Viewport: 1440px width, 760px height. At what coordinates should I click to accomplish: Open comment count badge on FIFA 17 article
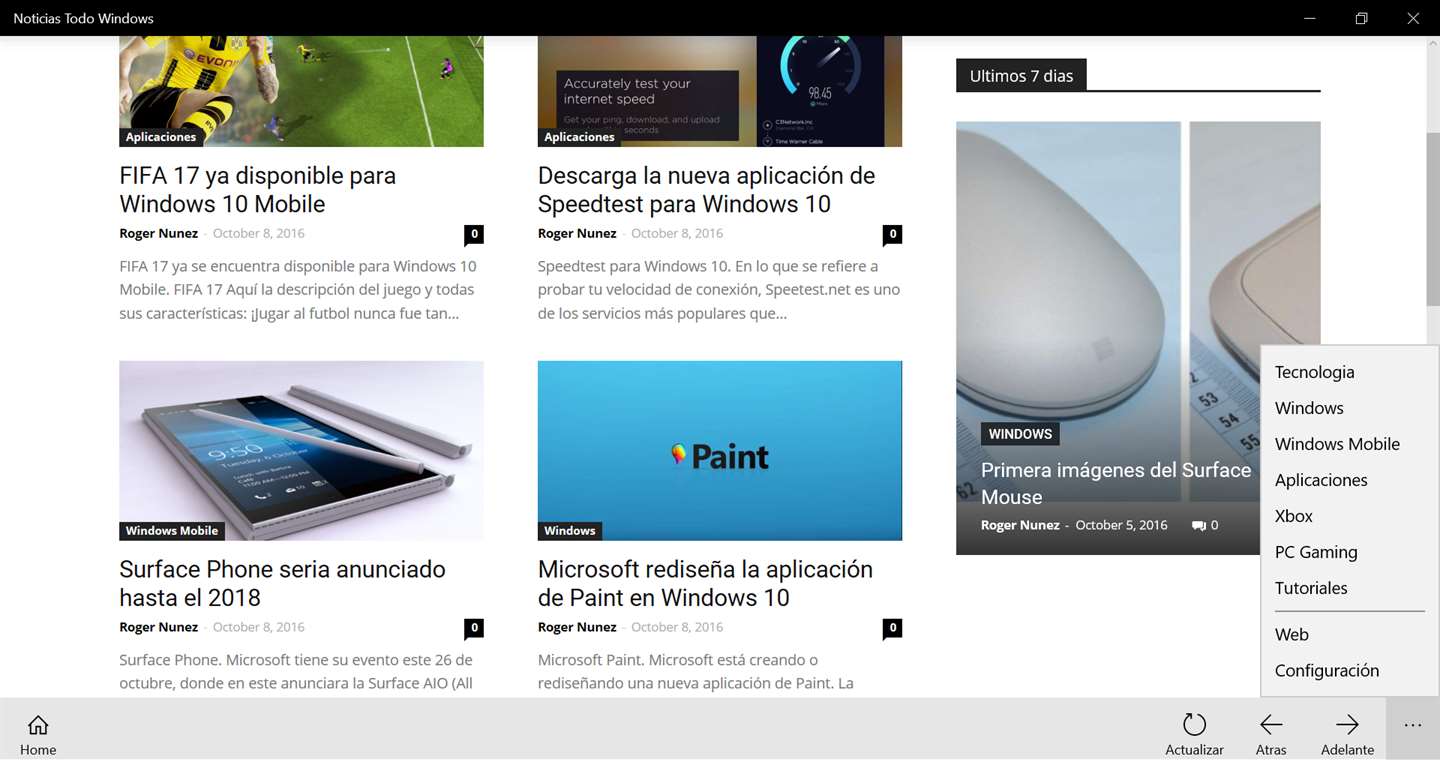point(474,234)
